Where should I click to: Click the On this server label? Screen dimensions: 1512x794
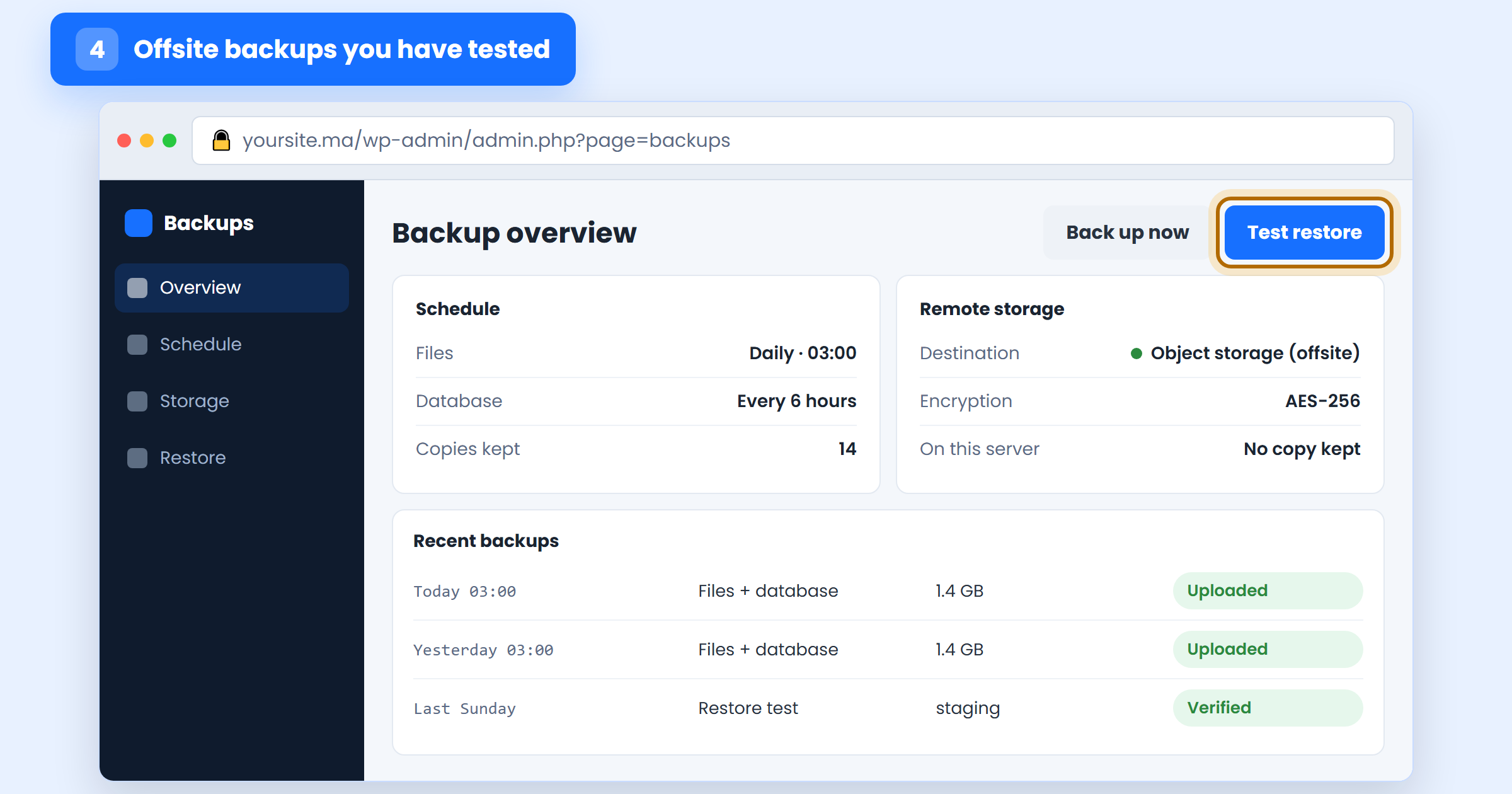point(979,449)
